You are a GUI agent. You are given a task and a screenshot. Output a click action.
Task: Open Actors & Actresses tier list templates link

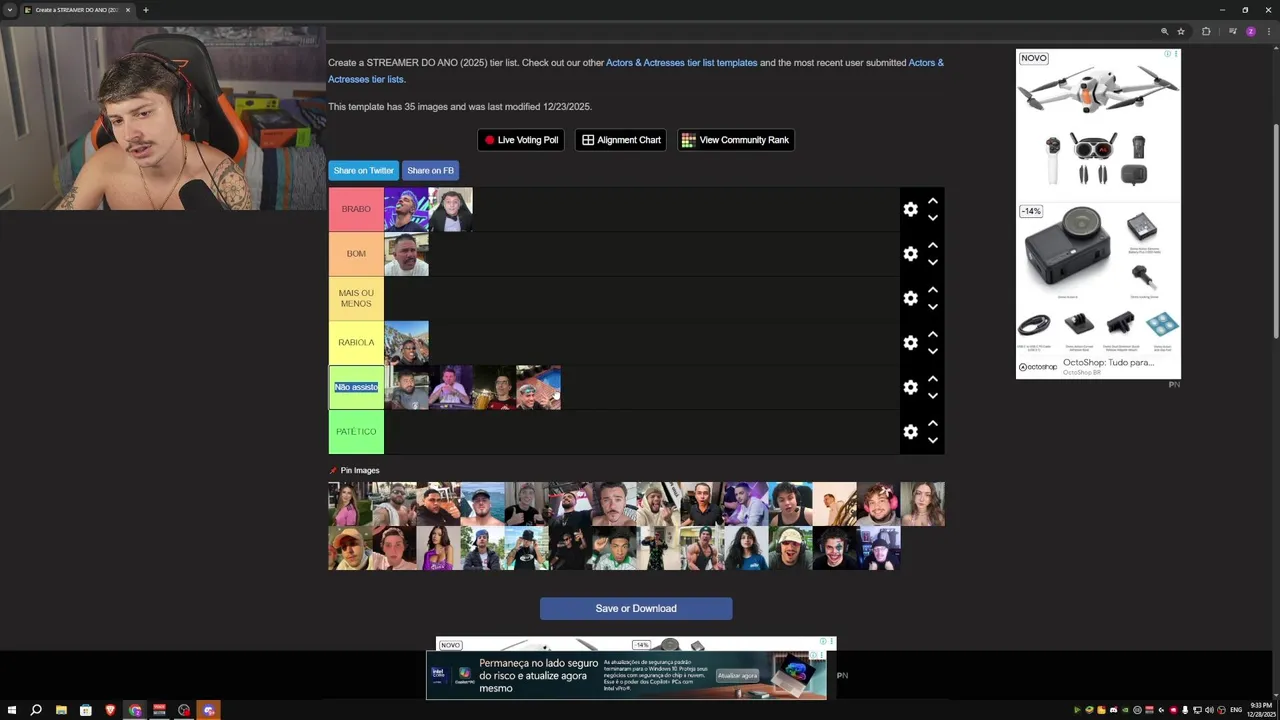[x=682, y=63]
